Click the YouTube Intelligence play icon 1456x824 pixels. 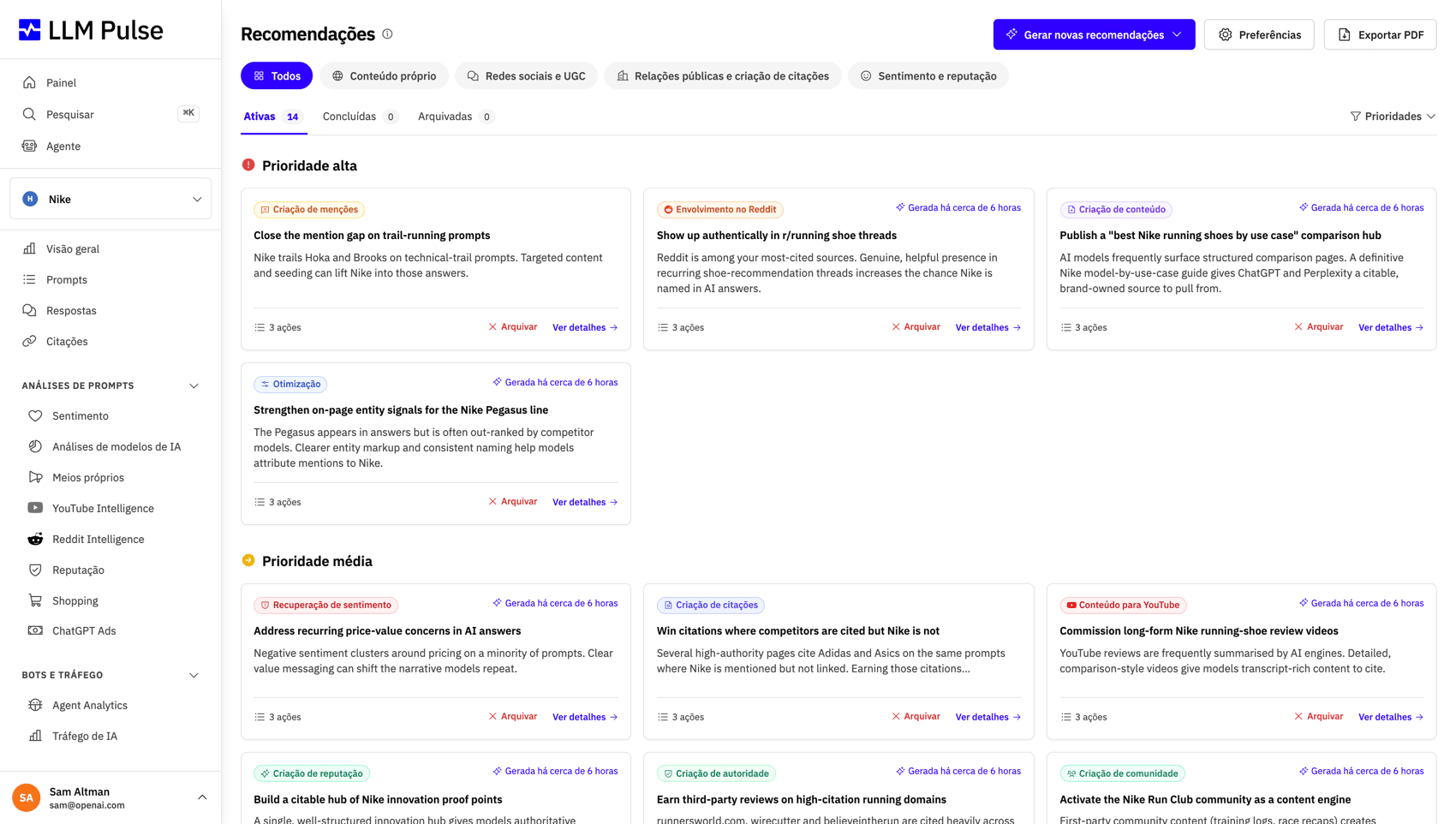point(35,509)
